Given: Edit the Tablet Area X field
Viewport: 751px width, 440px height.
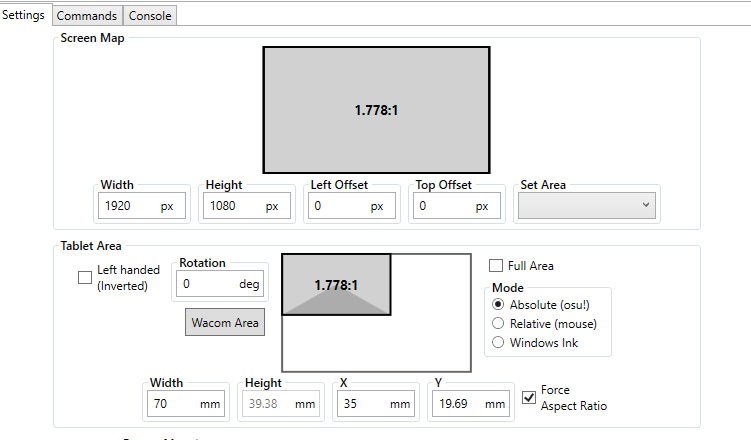Looking at the screenshot, I should [376, 404].
